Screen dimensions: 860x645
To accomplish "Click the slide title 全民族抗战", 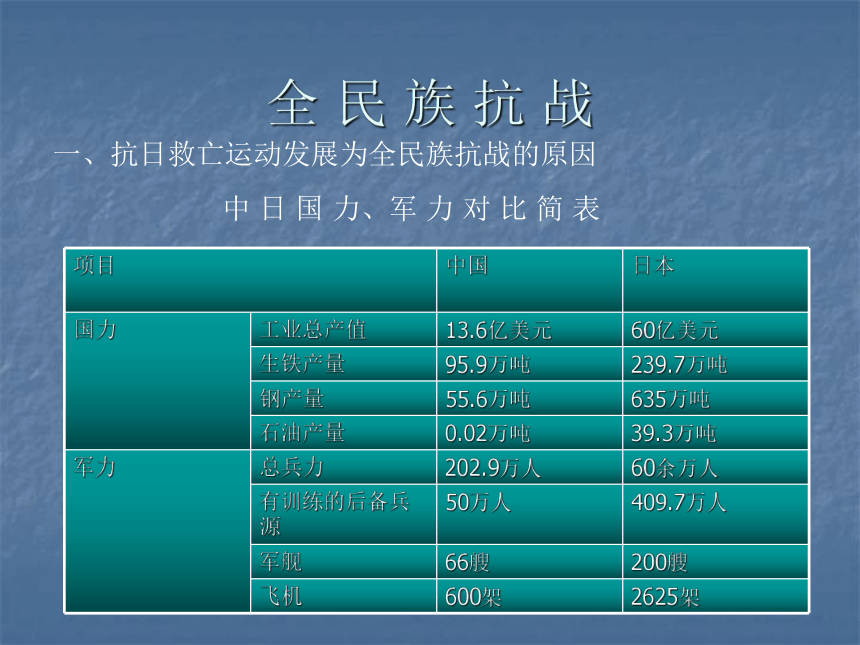I will tap(431, 104).
